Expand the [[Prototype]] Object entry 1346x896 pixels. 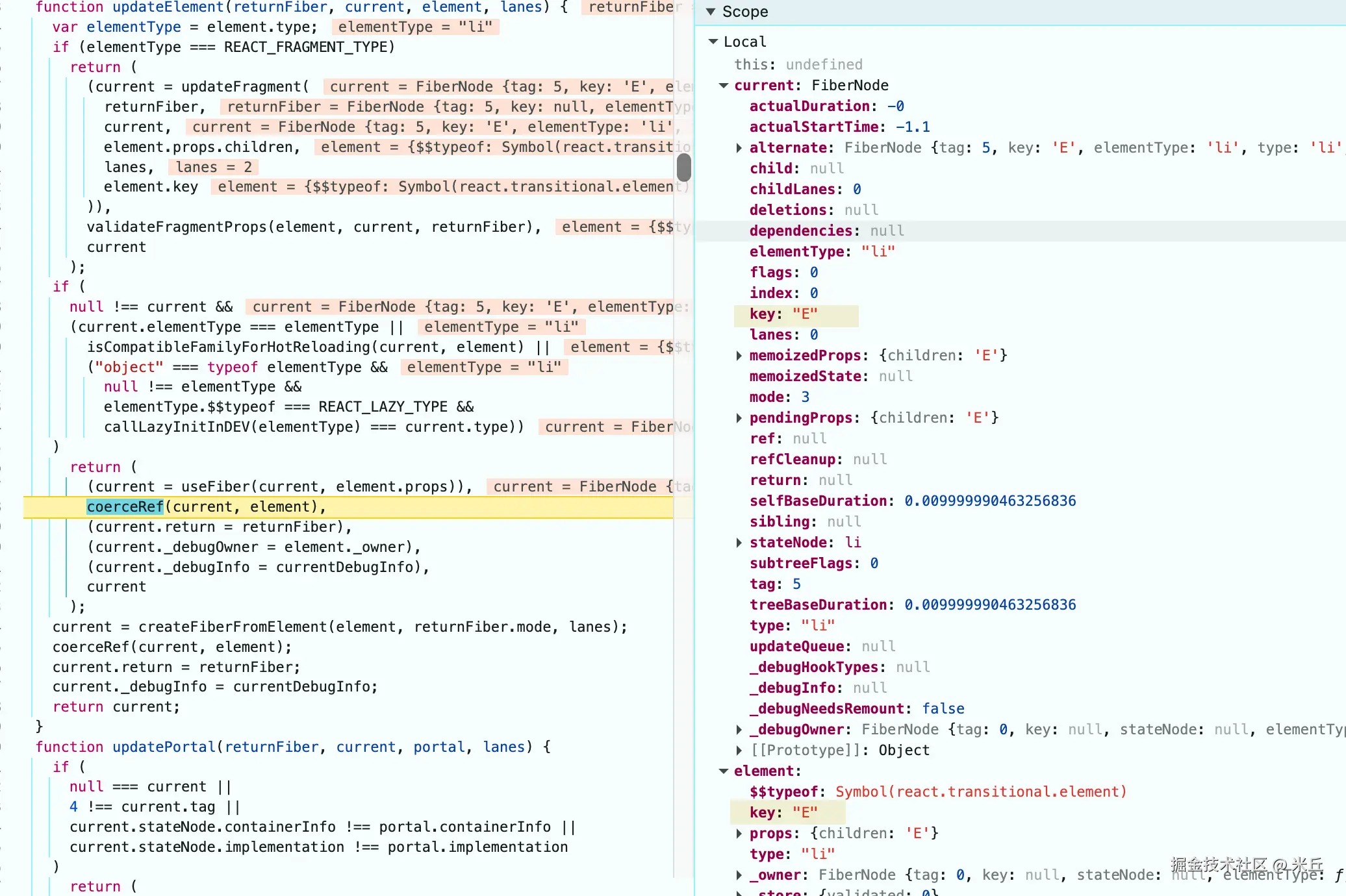(739, 751)
